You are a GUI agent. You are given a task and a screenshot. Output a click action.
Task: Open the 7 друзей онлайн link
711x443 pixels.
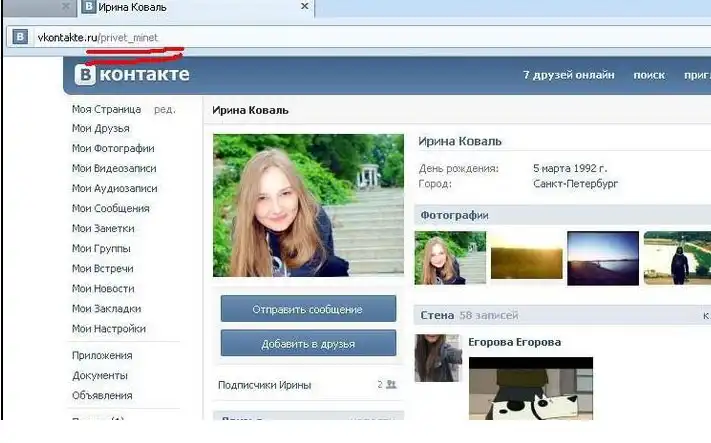pyautogui.click(x=566, y=75)
